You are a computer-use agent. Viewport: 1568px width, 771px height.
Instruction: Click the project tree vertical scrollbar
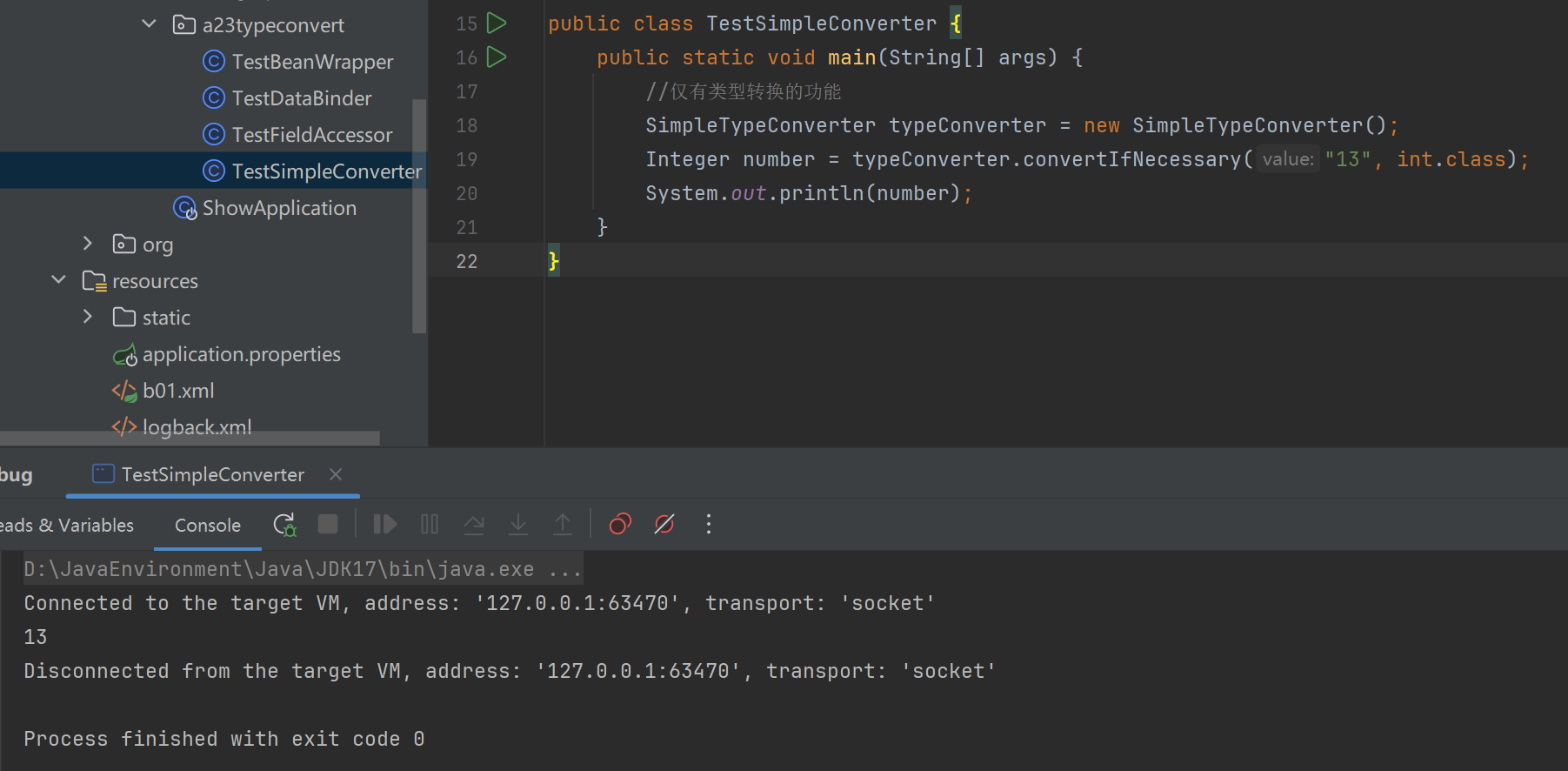point(419,216)
